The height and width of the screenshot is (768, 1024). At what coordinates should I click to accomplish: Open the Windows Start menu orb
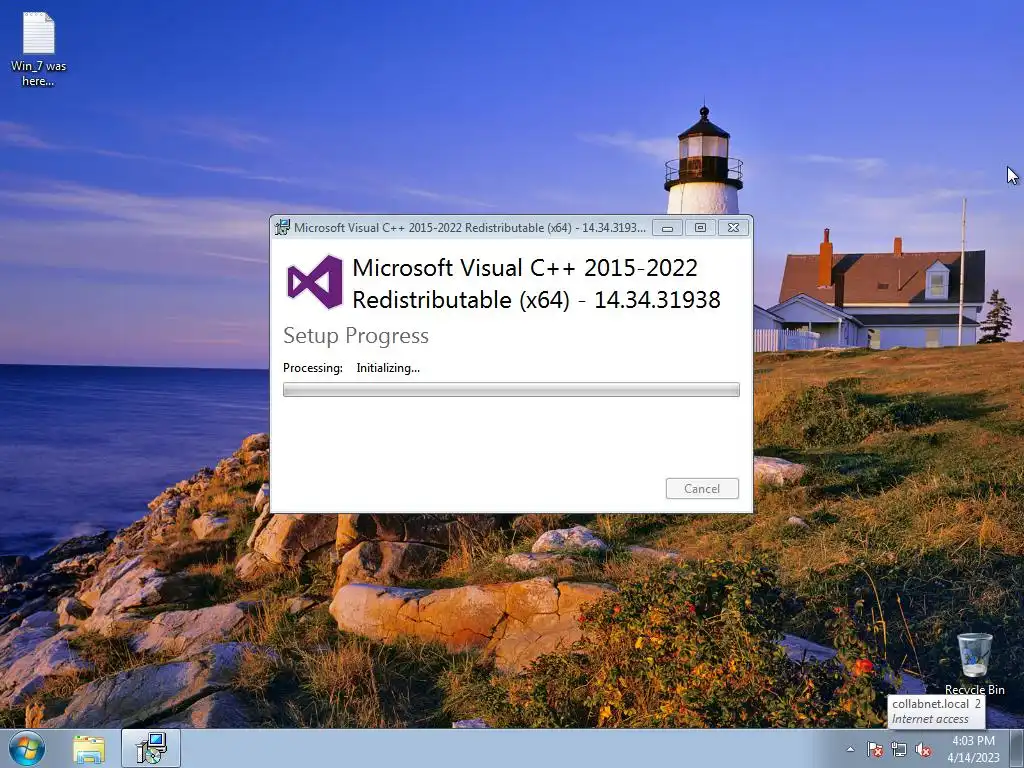[x=27, y=748]
